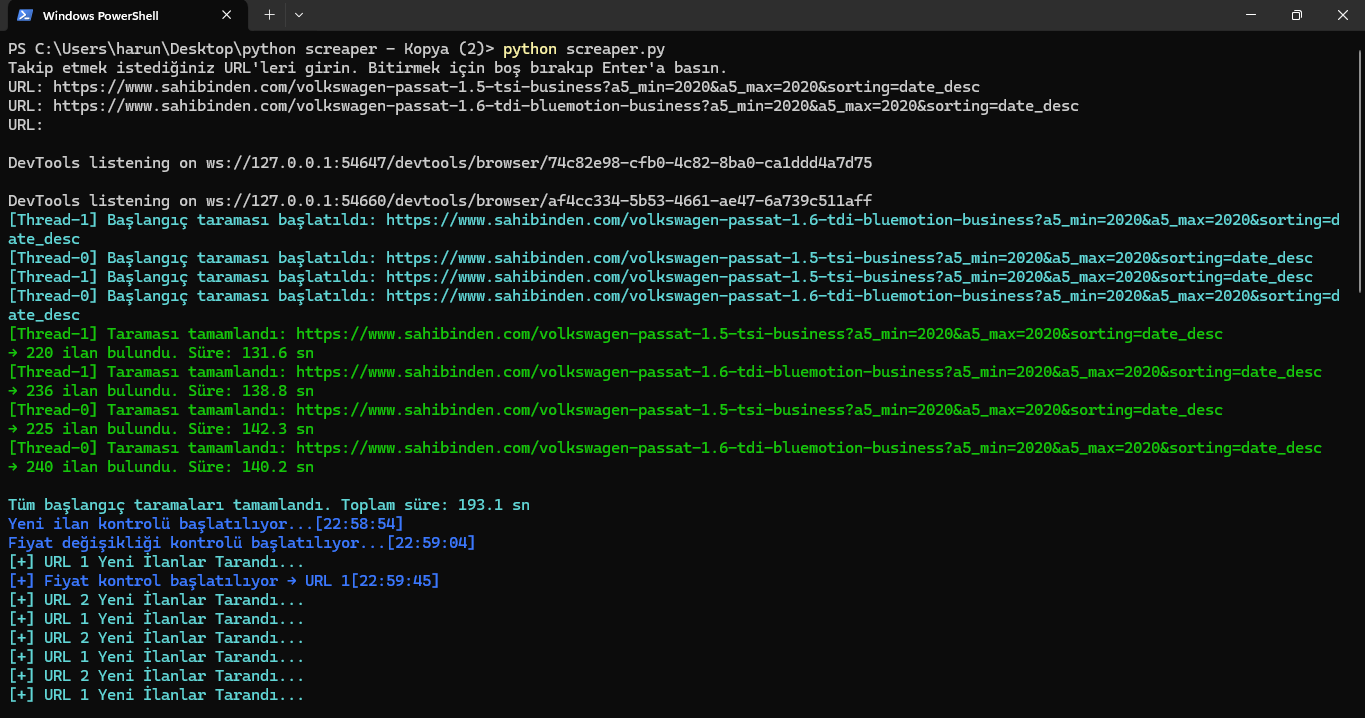The image size is (1365, 718).
Task: Click the 'Fiyat kontrol başlatılıyor → URL 1' line
Action: click(x=223, y=581)
